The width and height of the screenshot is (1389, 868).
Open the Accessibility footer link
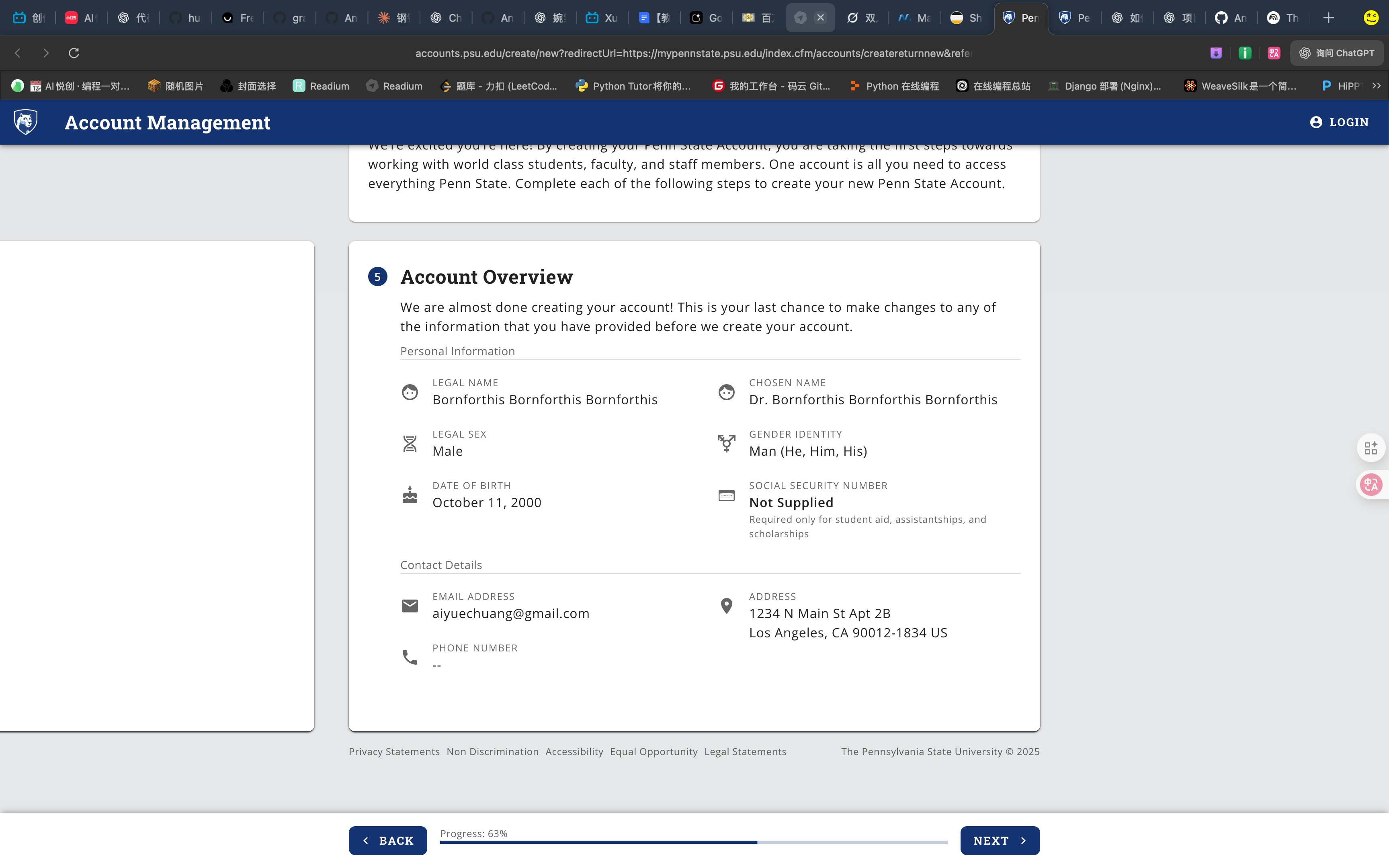[x=574, y=751]
